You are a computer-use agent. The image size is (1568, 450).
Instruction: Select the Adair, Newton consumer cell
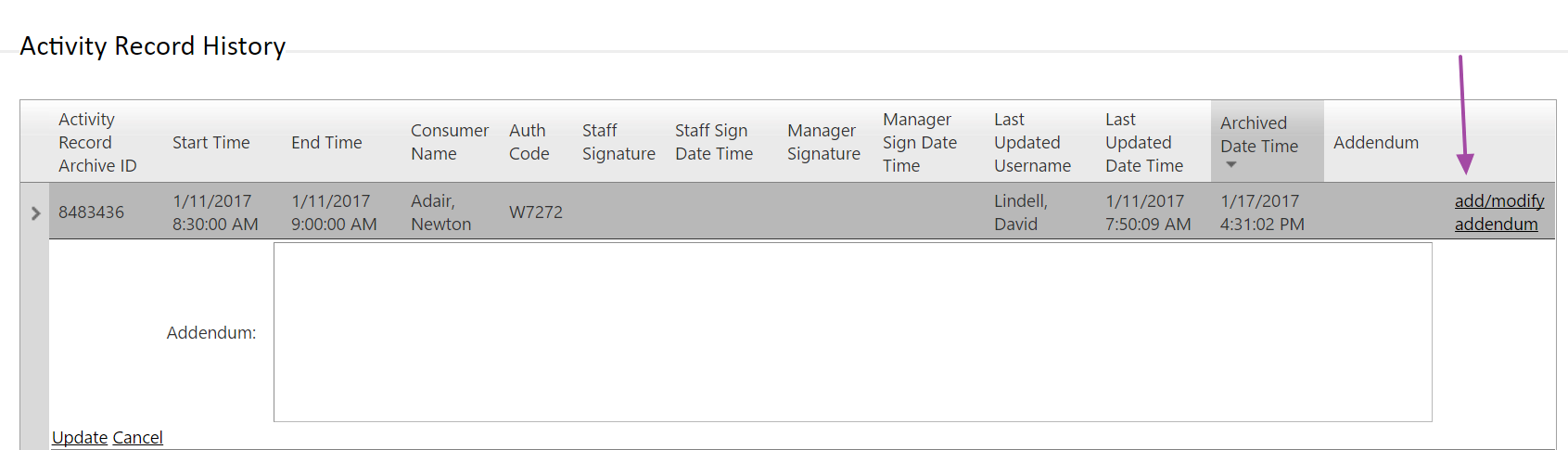click(441, 212)
